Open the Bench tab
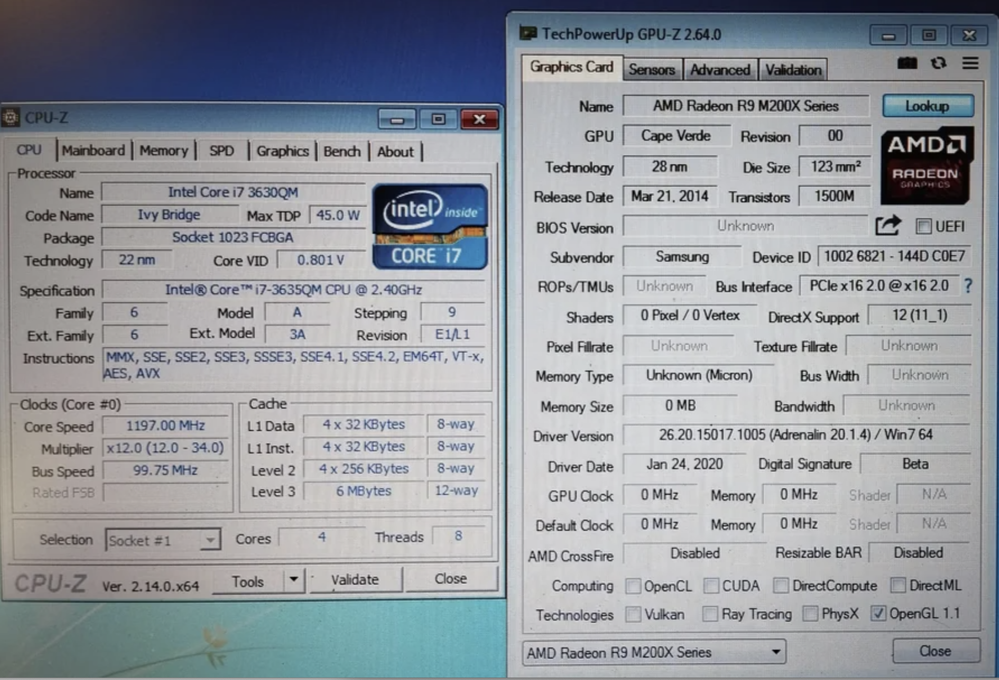Viewport: 999px width, 680px height. [x=342, y=151]
